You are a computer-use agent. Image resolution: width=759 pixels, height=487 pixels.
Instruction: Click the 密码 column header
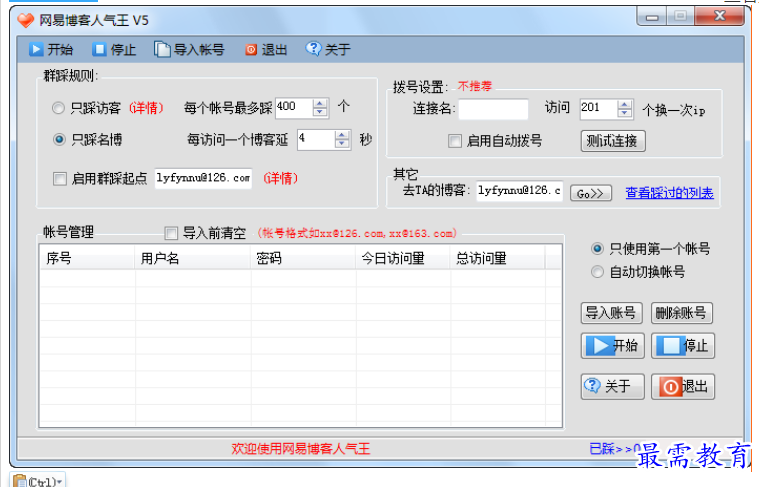303,259
